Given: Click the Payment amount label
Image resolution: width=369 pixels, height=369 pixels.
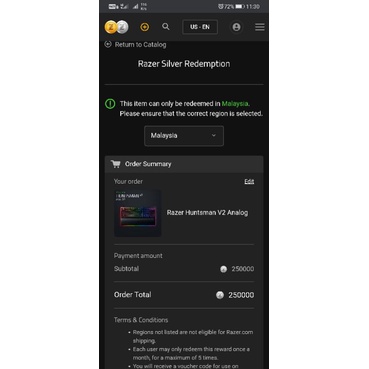Looking at the screenshot, I should pyautogui.click(x=138, y=256).
